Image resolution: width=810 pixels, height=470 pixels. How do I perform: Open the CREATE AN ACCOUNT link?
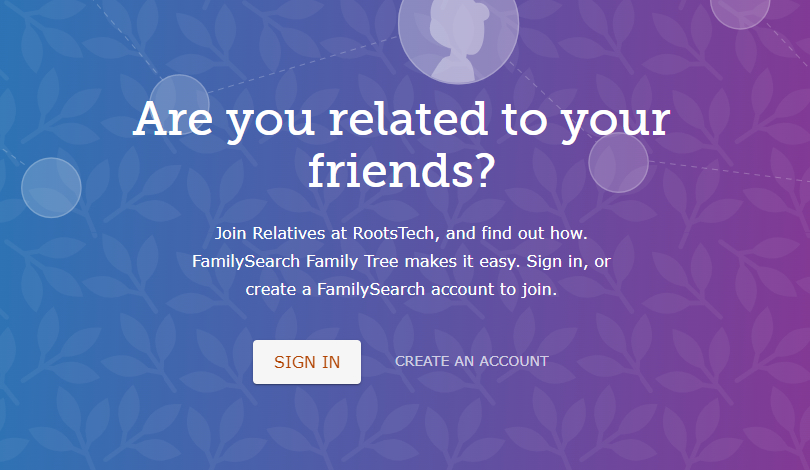click(x=471, y=362)
